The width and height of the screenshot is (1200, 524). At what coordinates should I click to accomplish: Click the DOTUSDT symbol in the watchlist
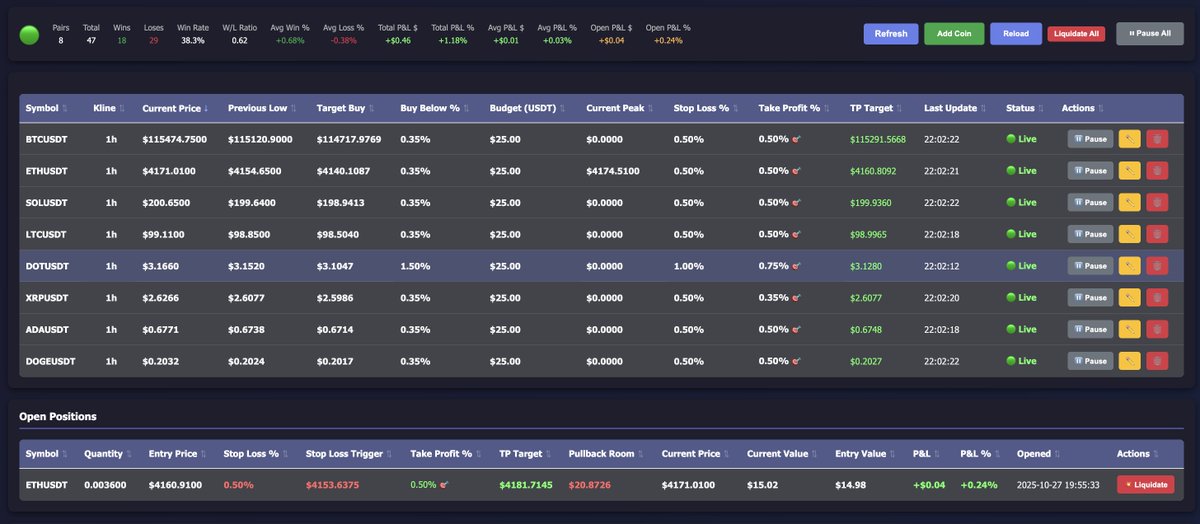coord(47,266)
